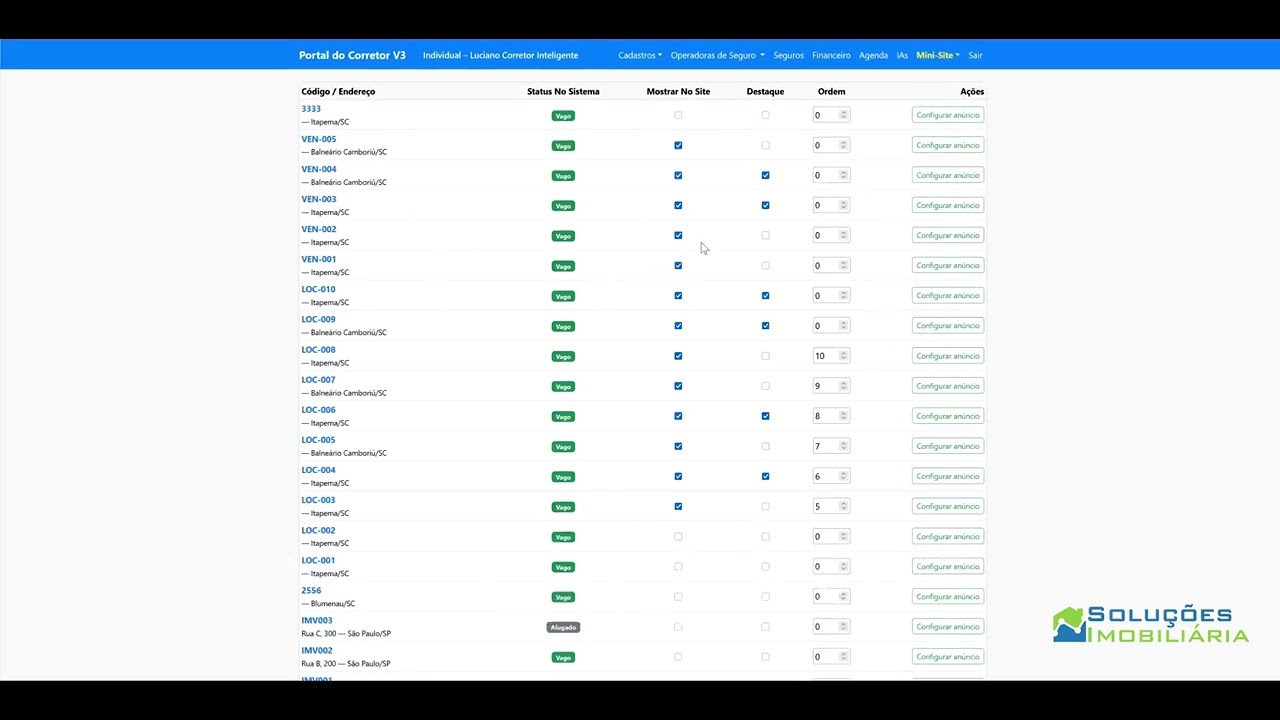Open Configurar anúncio for VEN-002
This screenshot has width=1280, height=720.
[x=948, y=235]
